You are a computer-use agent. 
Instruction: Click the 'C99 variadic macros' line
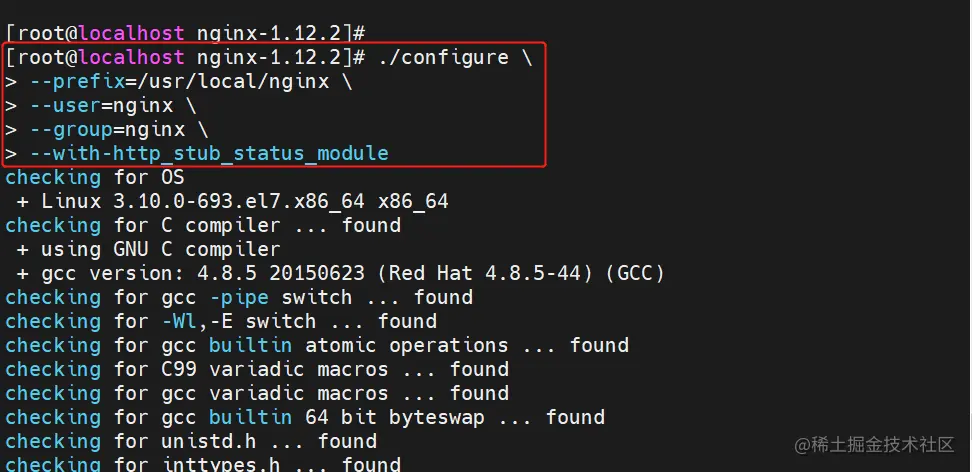click(x=257, y=370)
